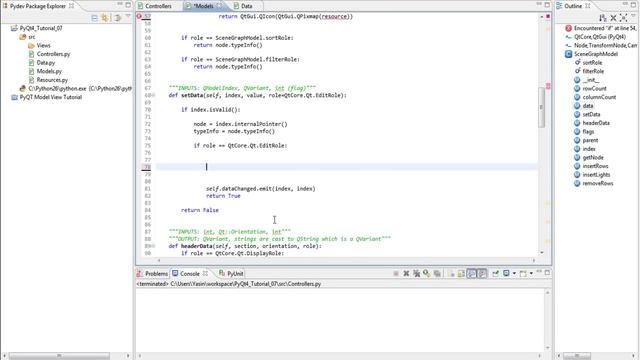
Task: Open Models.py in Package Explorer
Action: 49,71
